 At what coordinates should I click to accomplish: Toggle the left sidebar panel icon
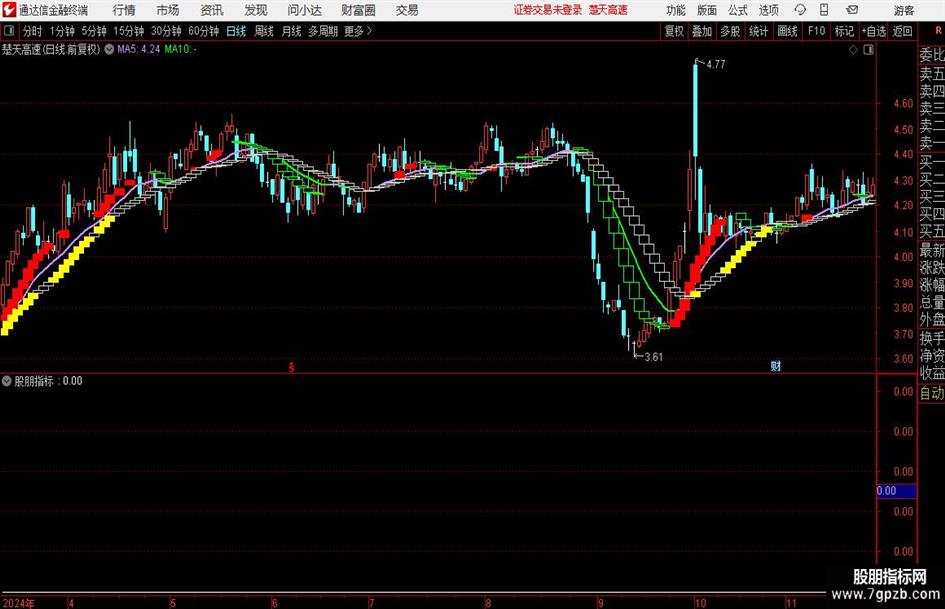pyautogui.click(x=8, y=31)
